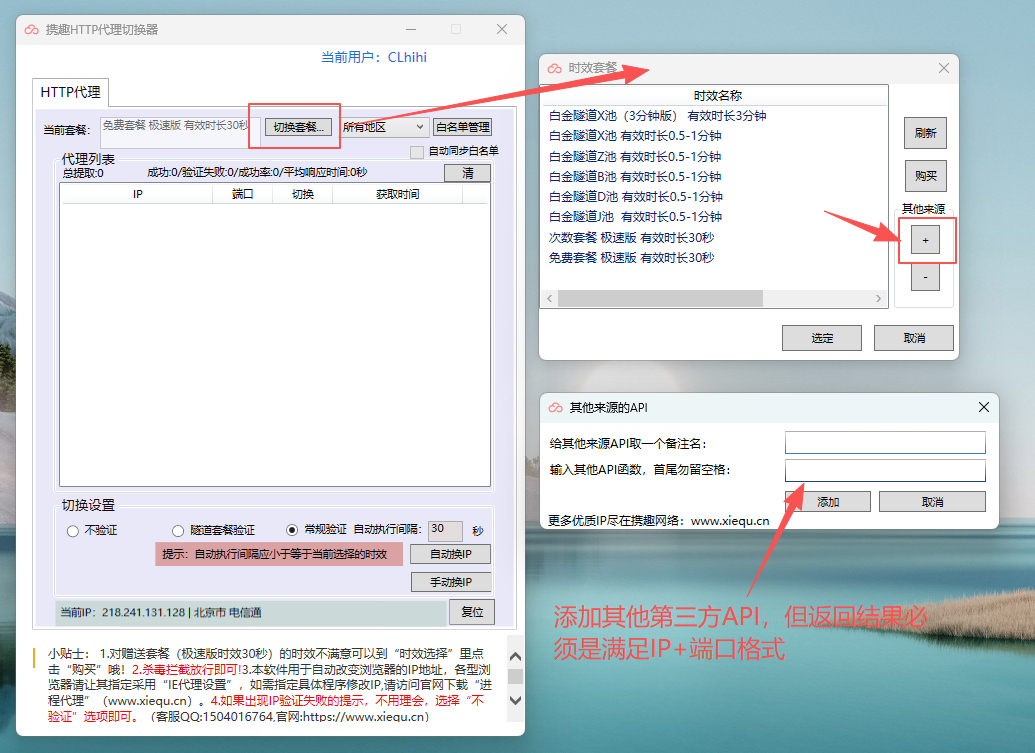Click the scroll down arrow in tips panel
Screen dimensions: 1035x753
click(516, 698)
